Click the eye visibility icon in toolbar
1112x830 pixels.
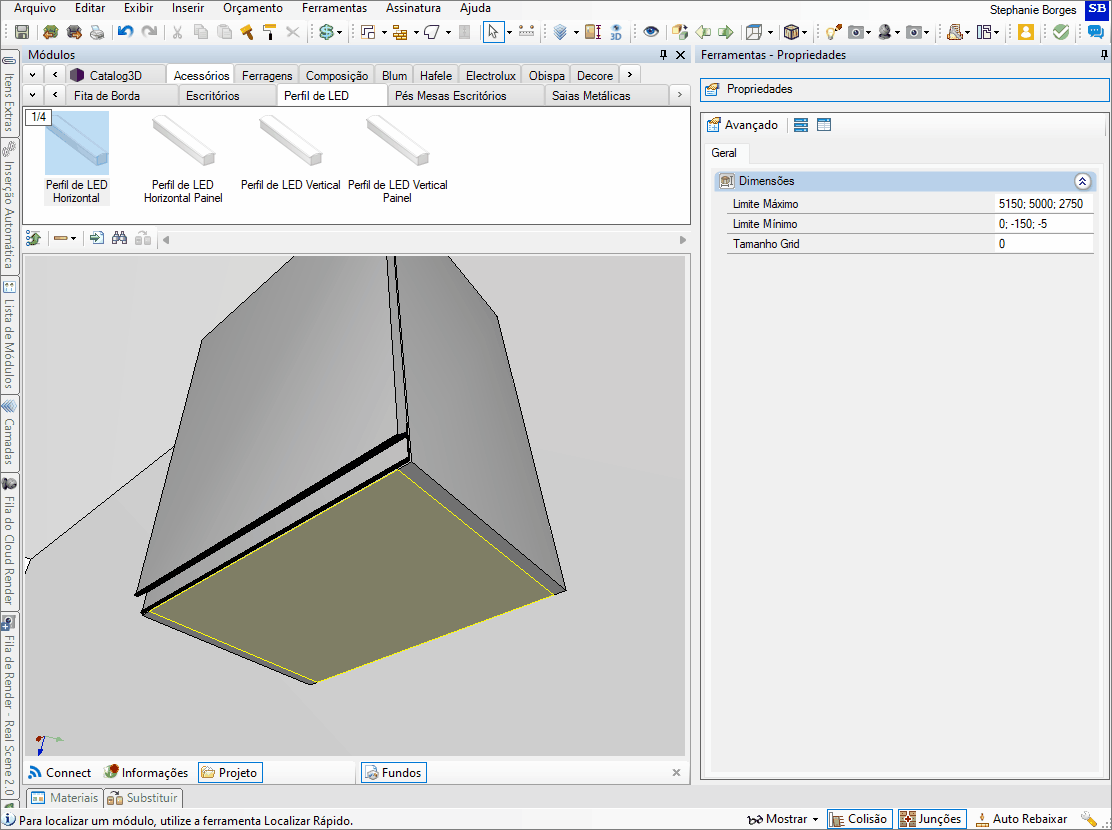pos(651,32)
